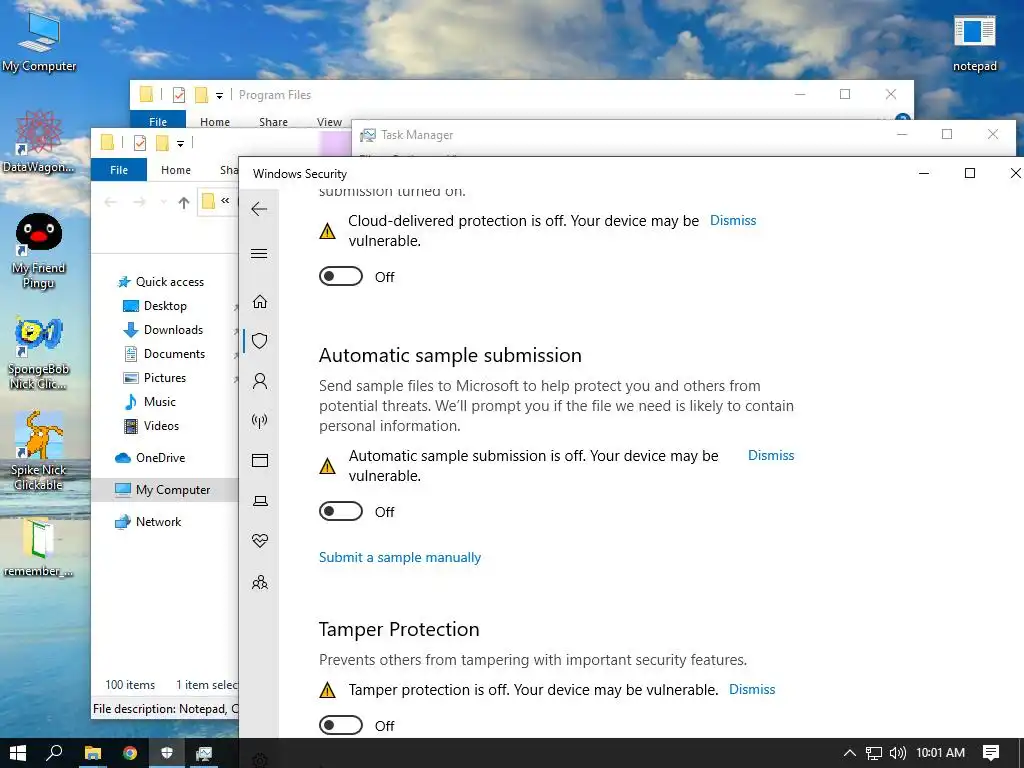Open App & browser control icon
This screenshot has width=1024, height=768.
point(260,460)
